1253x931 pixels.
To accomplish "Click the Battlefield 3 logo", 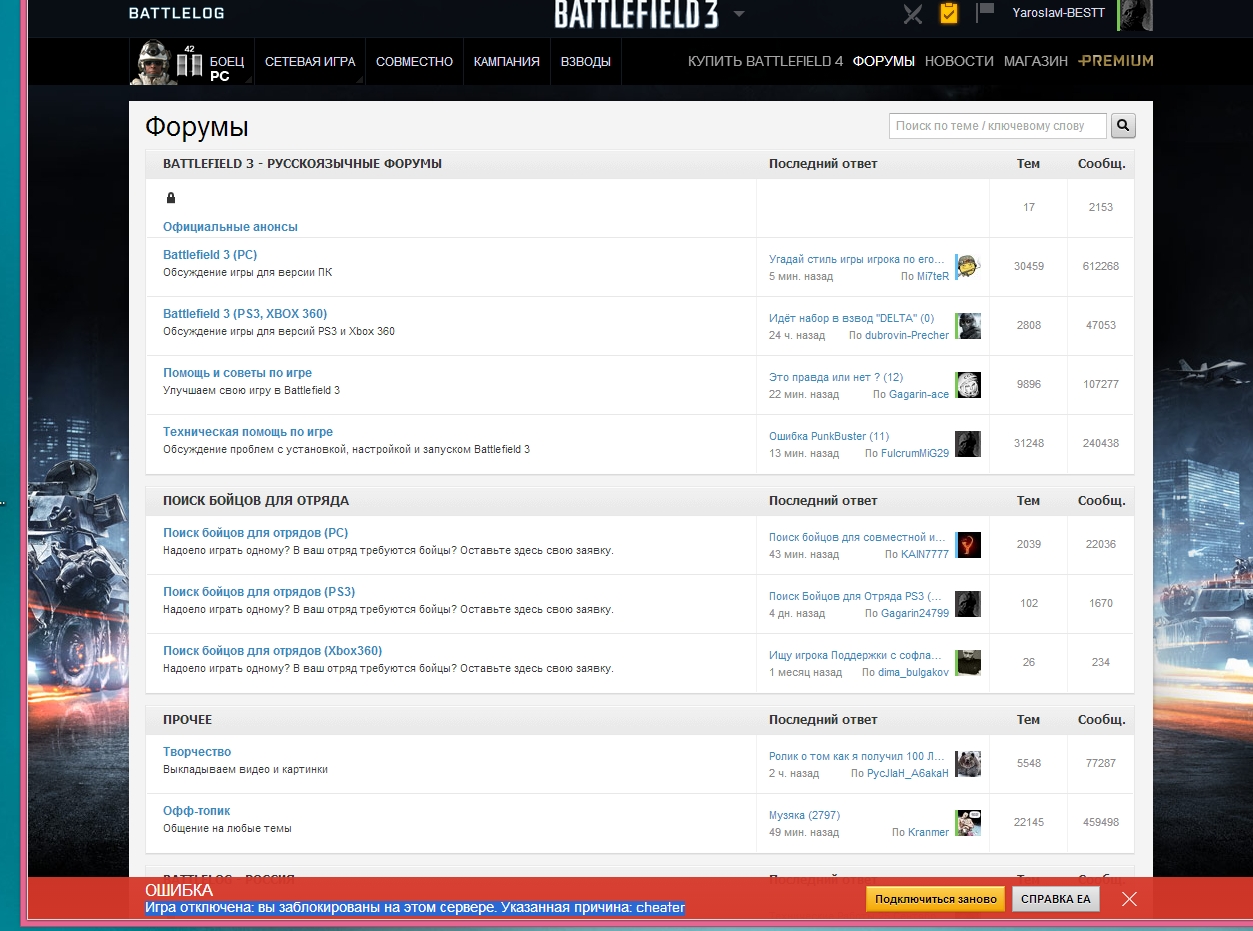I will [x=639, y=15].
